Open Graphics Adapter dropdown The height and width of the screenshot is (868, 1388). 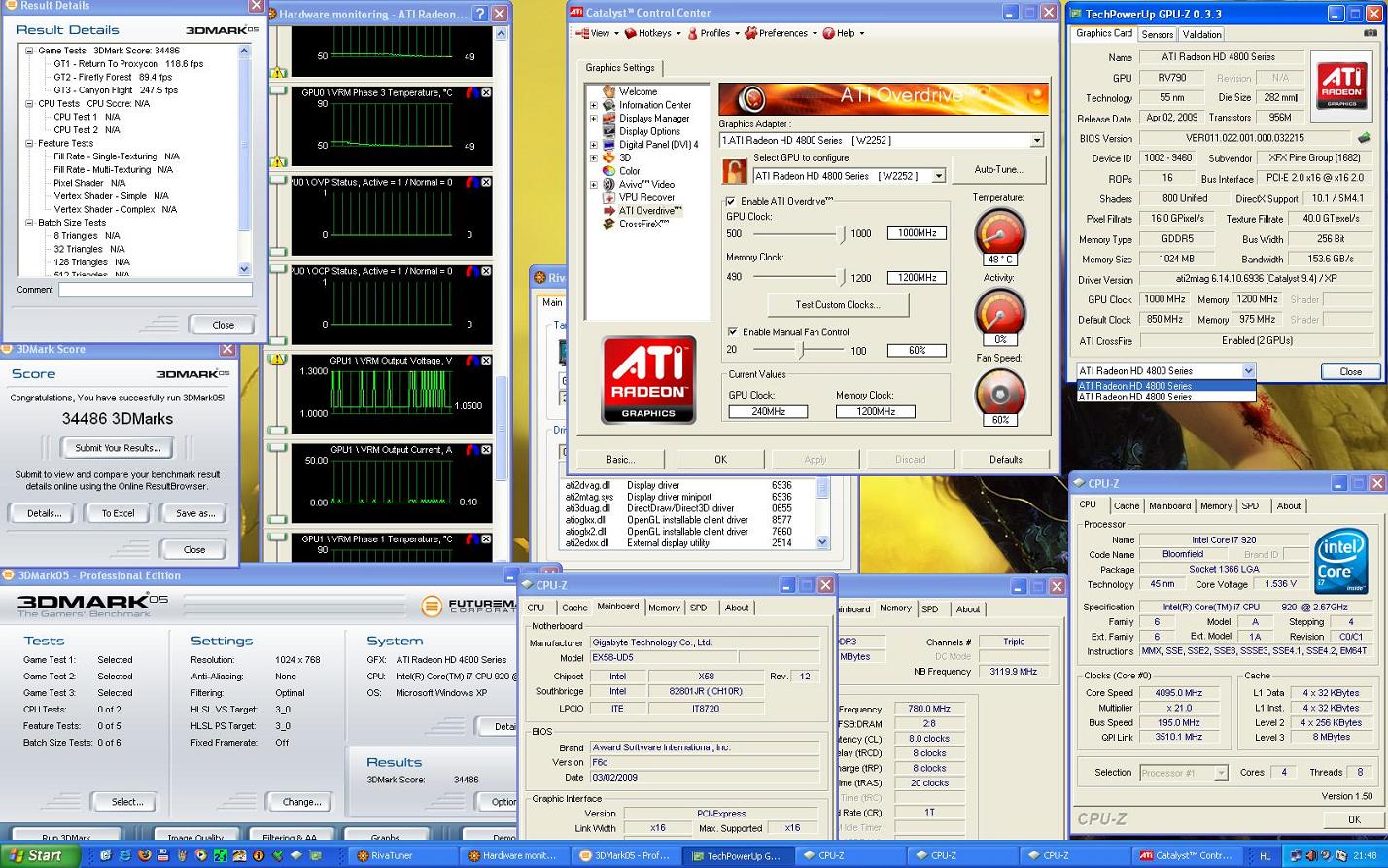pyautogui.click(x=1036, y=140)
